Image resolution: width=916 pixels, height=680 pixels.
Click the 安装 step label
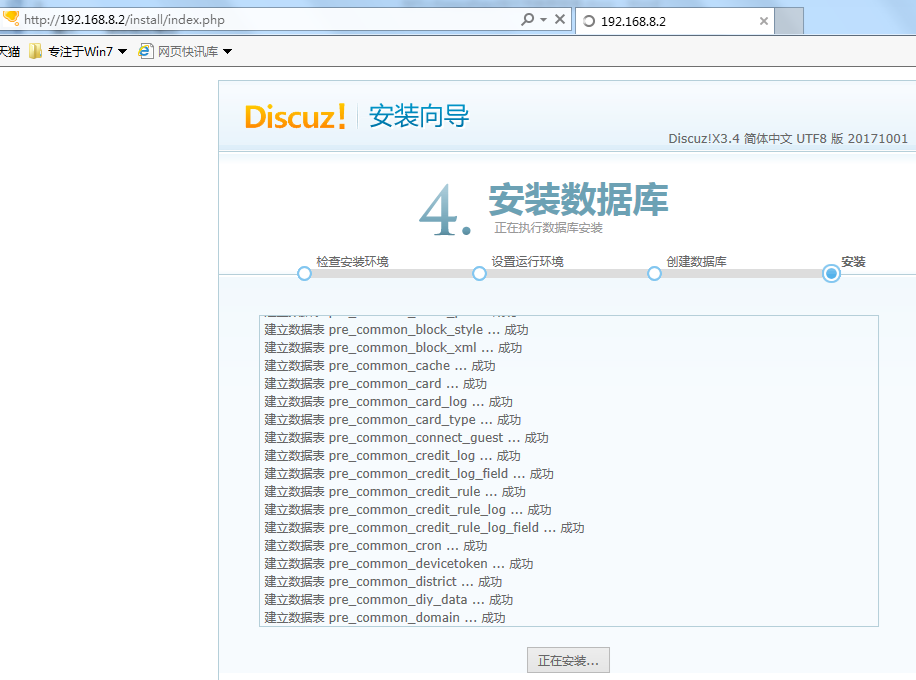(x=853, y=262)
